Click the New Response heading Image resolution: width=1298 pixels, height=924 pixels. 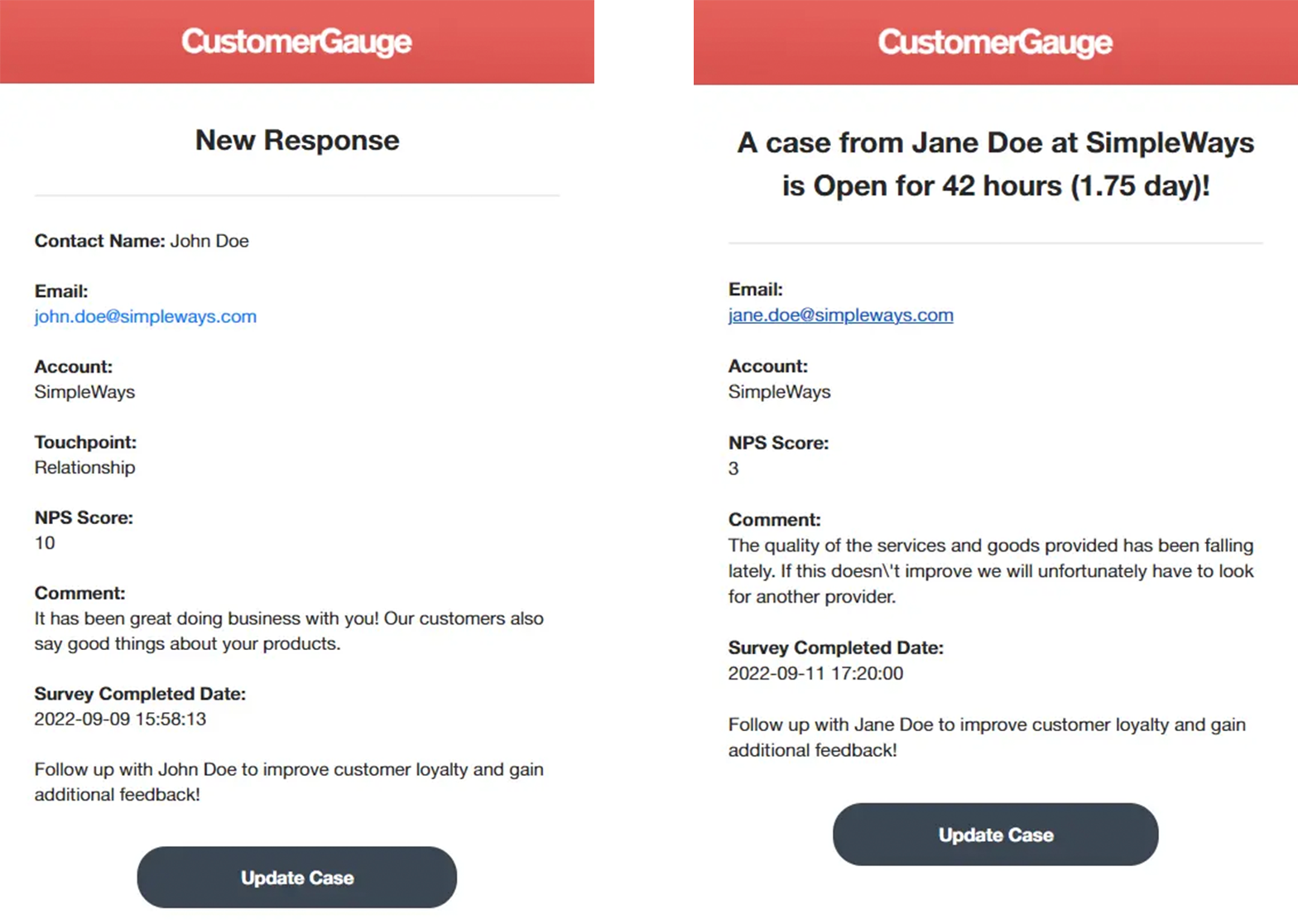click(296, 140)
